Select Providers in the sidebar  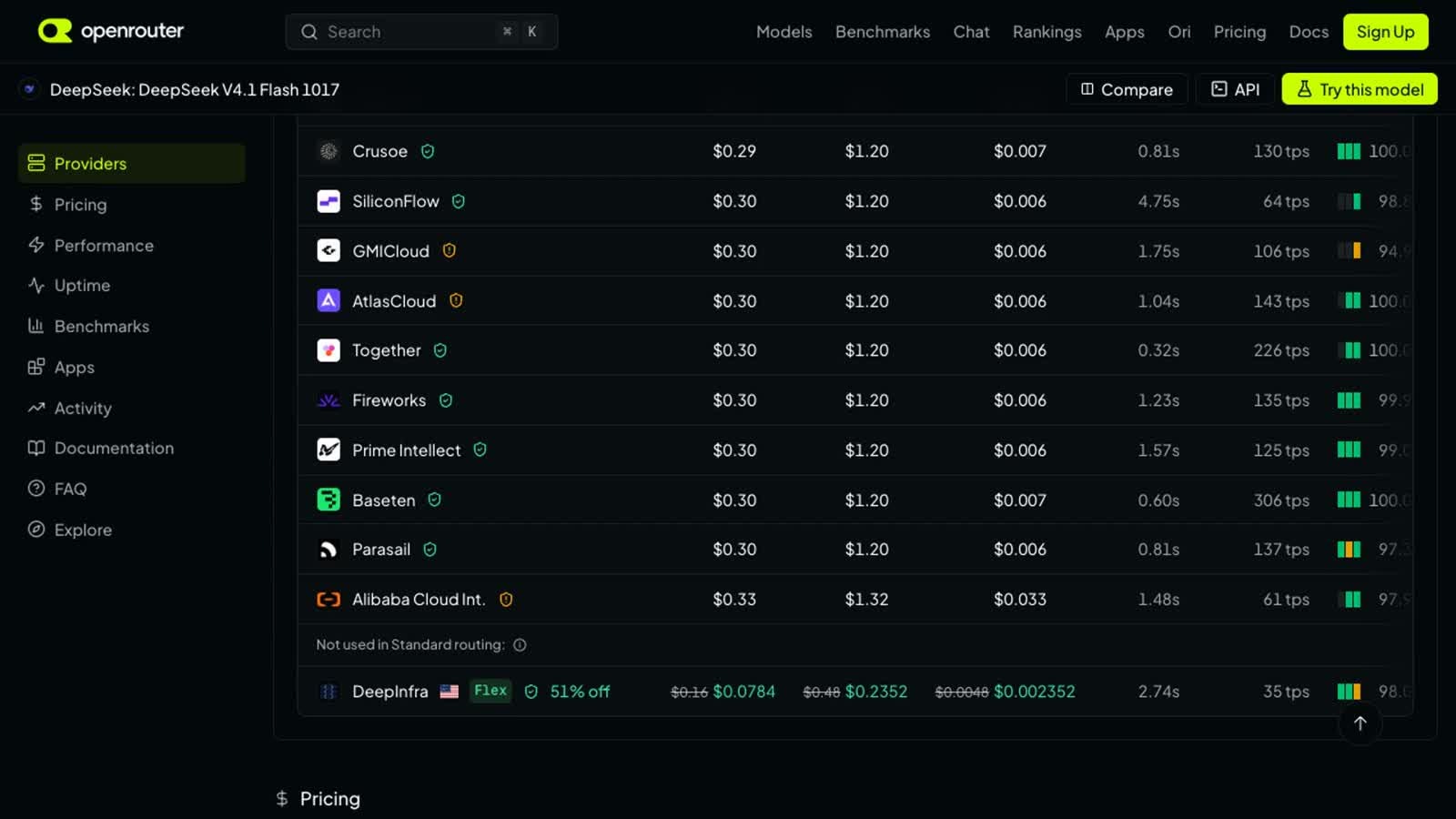click(132, 164)
